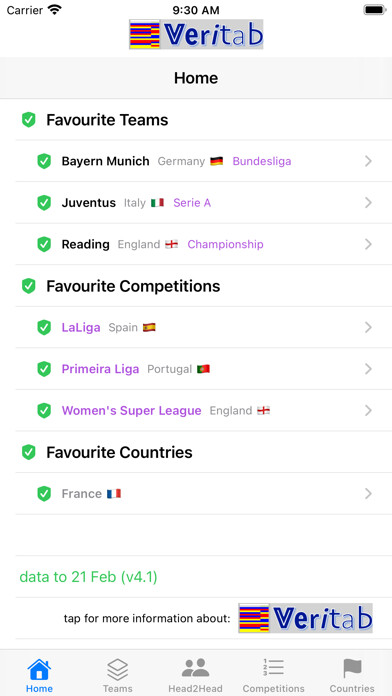Tap the Head2Head people icon
The image size is (392, 696).
[195, 668]
